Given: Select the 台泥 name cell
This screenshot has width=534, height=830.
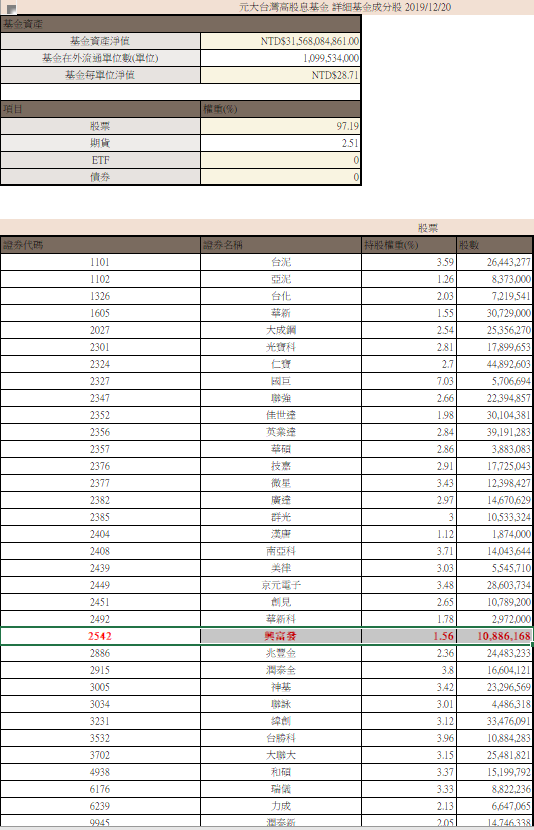Looking at the screenshot, I should pyautogui.click(x=281, y=262).
